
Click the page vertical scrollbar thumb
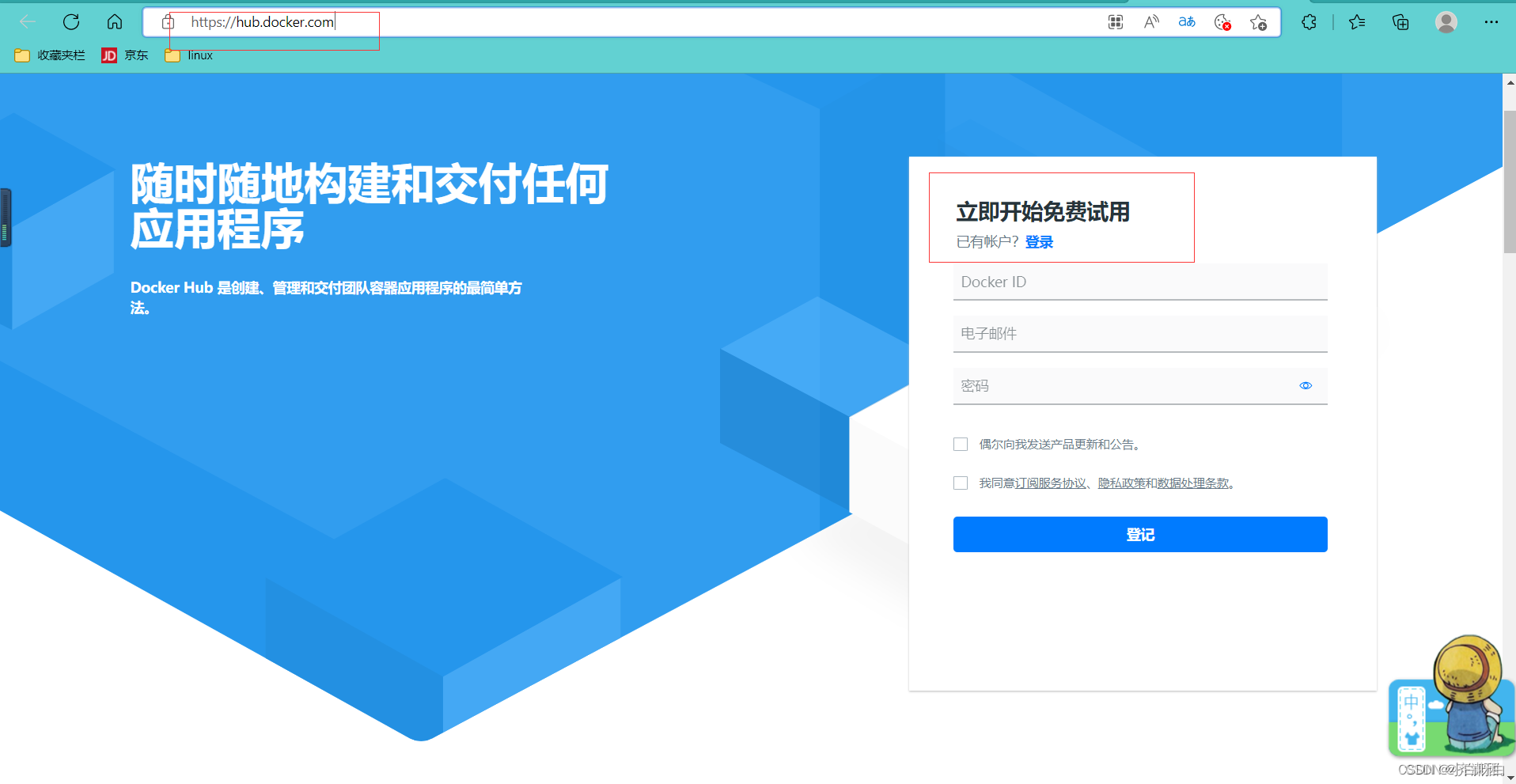point(1510,182)
